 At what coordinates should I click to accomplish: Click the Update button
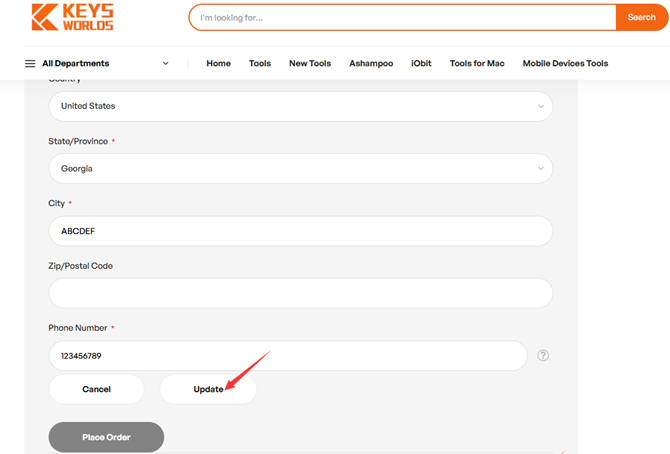208,389
